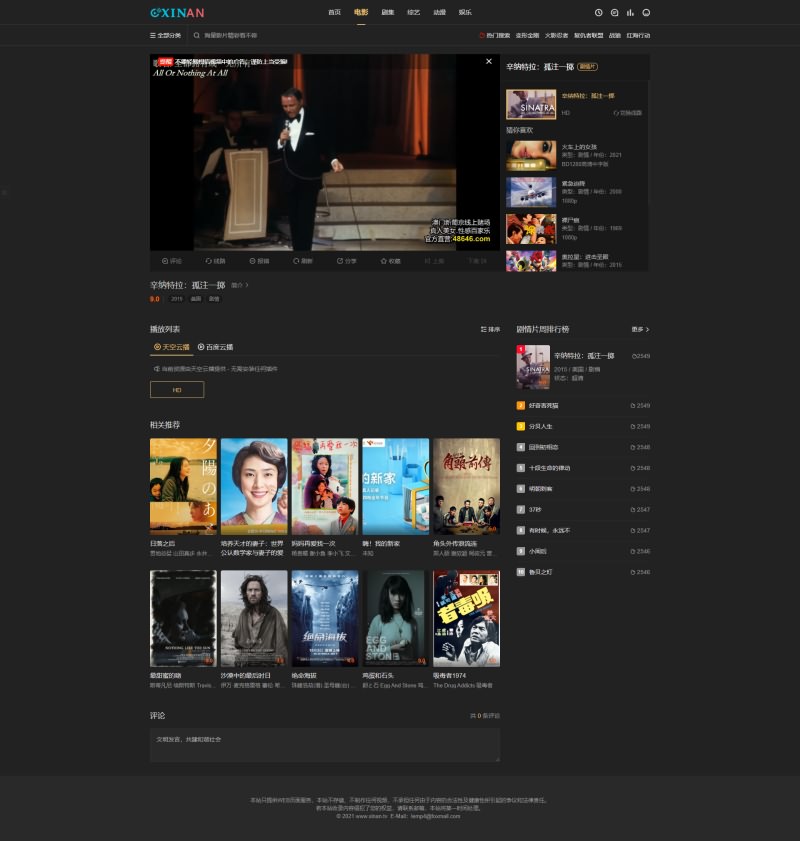Screen dimensions: 800x841
Task: Click the 刷新 refresh button under player
Action: (302, 261)
